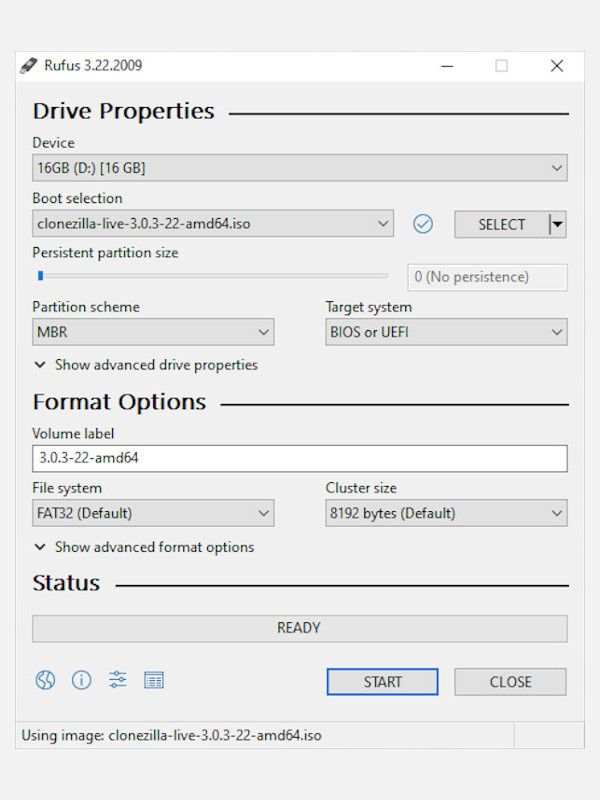
Task: Expand Show advanced drive properties
Action: pos(146,365)
